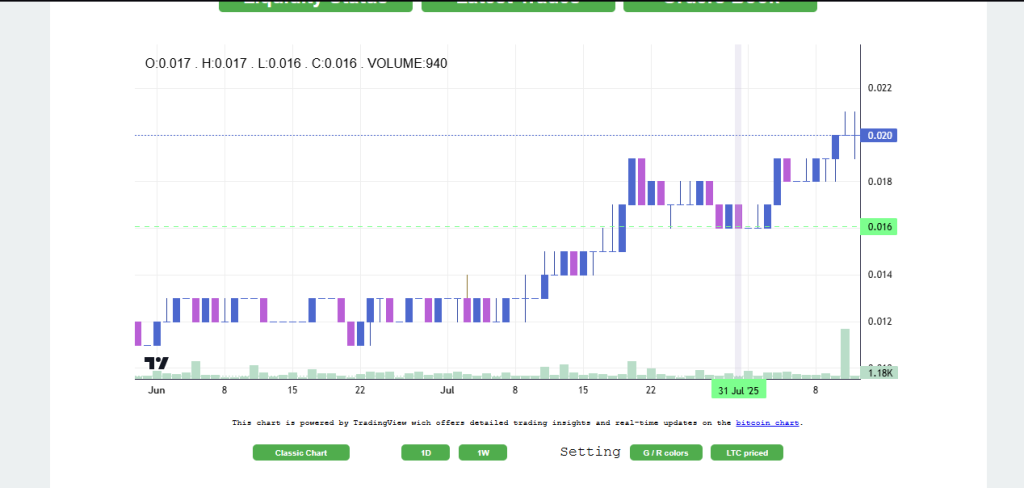Click the 1.18K volume label

[x=880, y=373]
